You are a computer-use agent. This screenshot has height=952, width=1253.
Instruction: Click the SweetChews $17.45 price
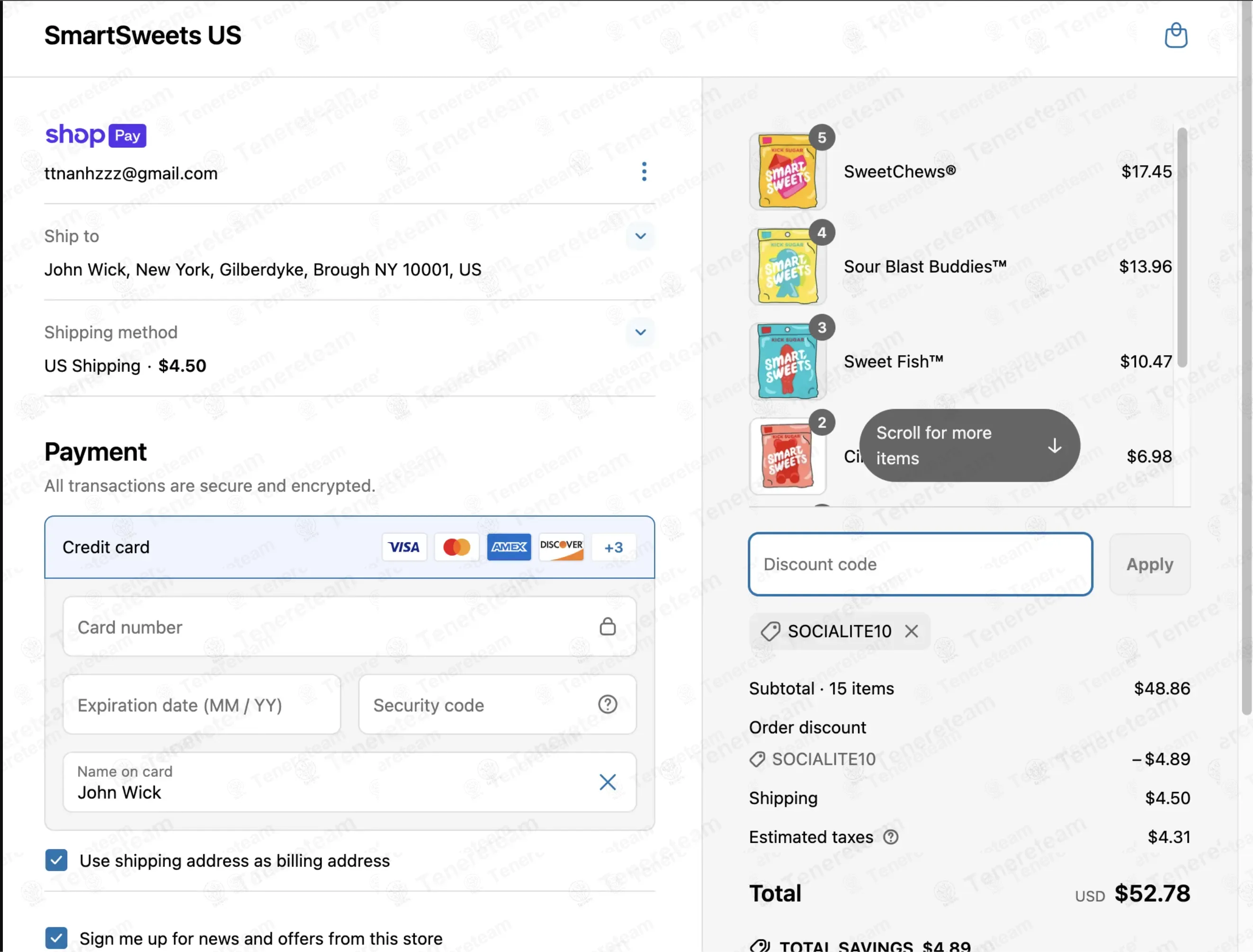[x=1146, y=171]
